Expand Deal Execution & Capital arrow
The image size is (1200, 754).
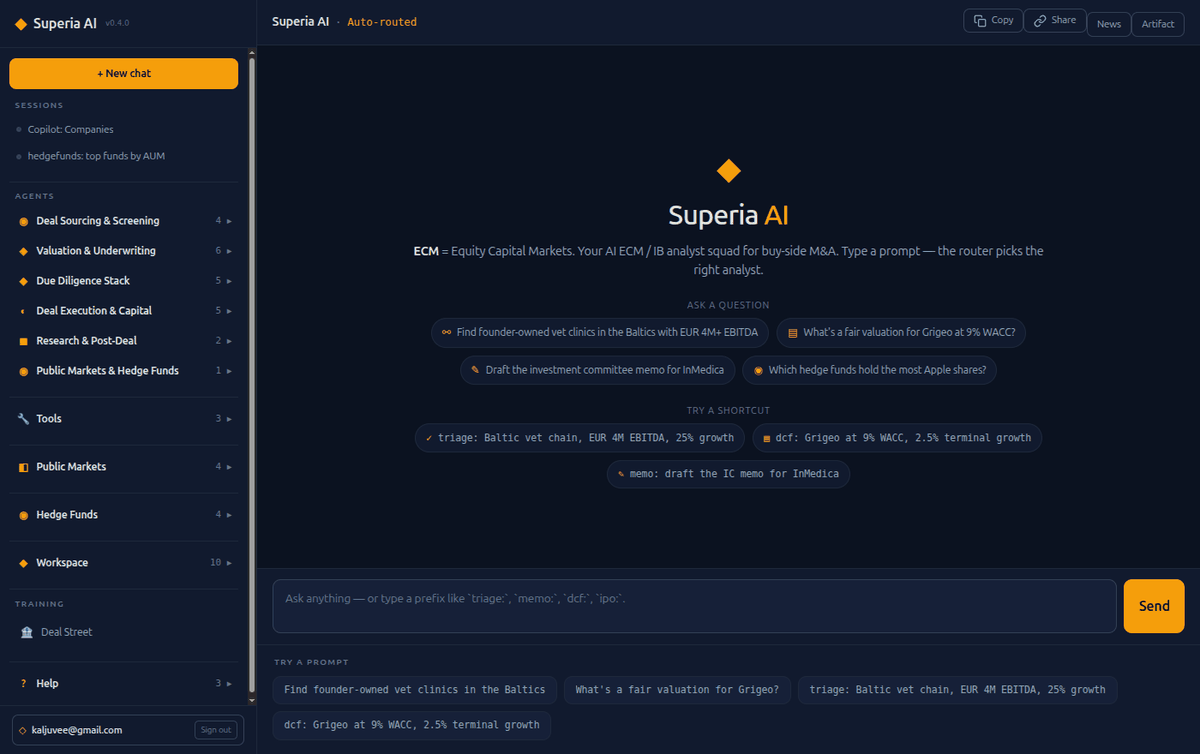click(x=229, y=311)
